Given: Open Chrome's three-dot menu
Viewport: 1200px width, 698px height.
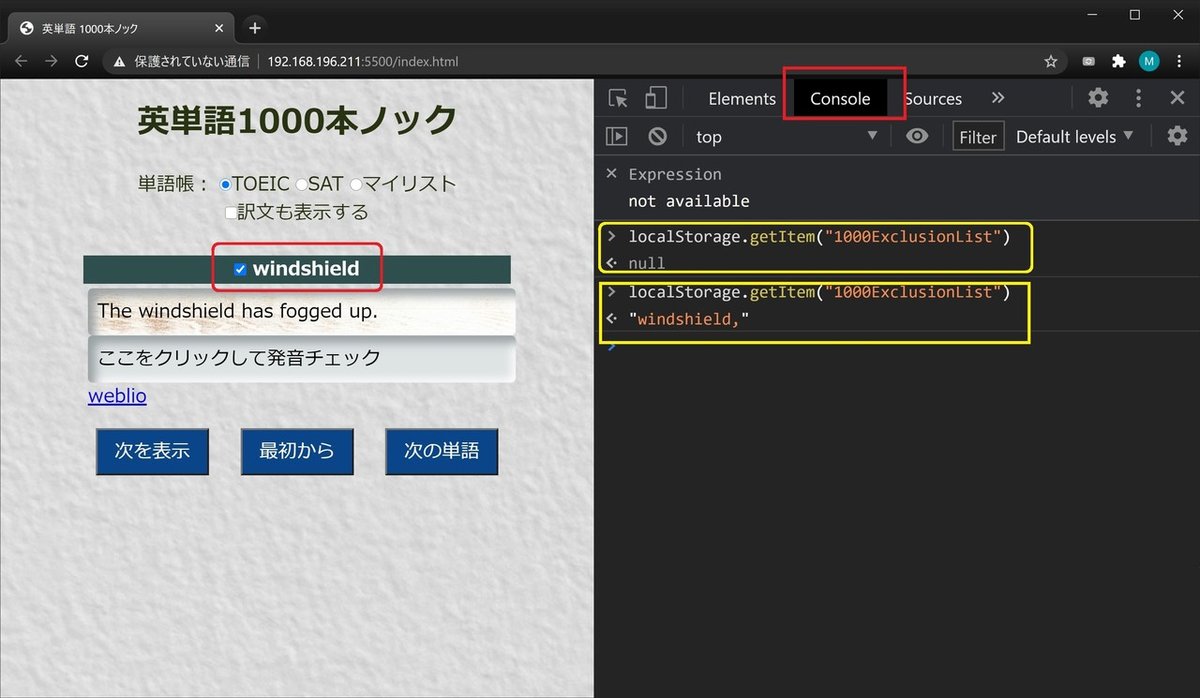Looking at the screenshot, I should (x=1180, y=61).
